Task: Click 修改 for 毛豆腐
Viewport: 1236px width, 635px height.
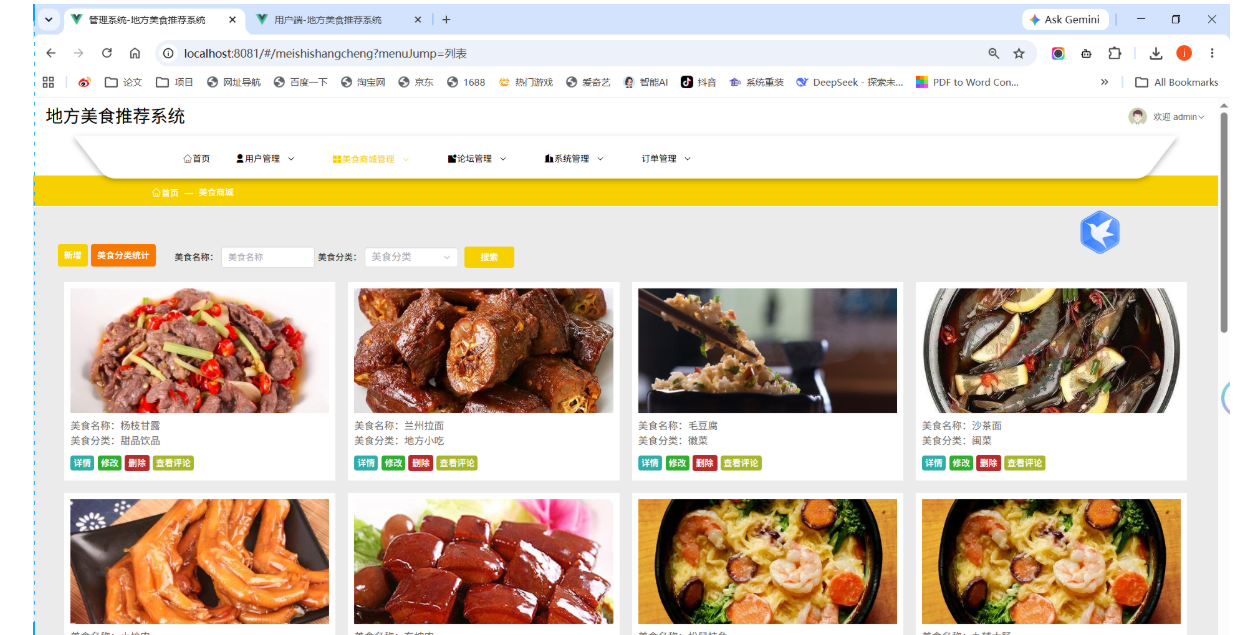Action: coord(677,463)
